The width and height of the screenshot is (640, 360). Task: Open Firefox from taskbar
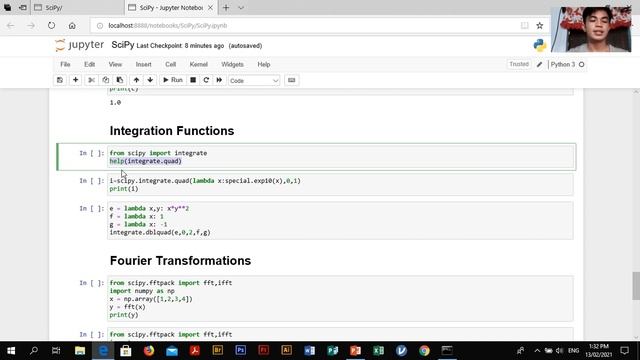[x=149, y=351]
